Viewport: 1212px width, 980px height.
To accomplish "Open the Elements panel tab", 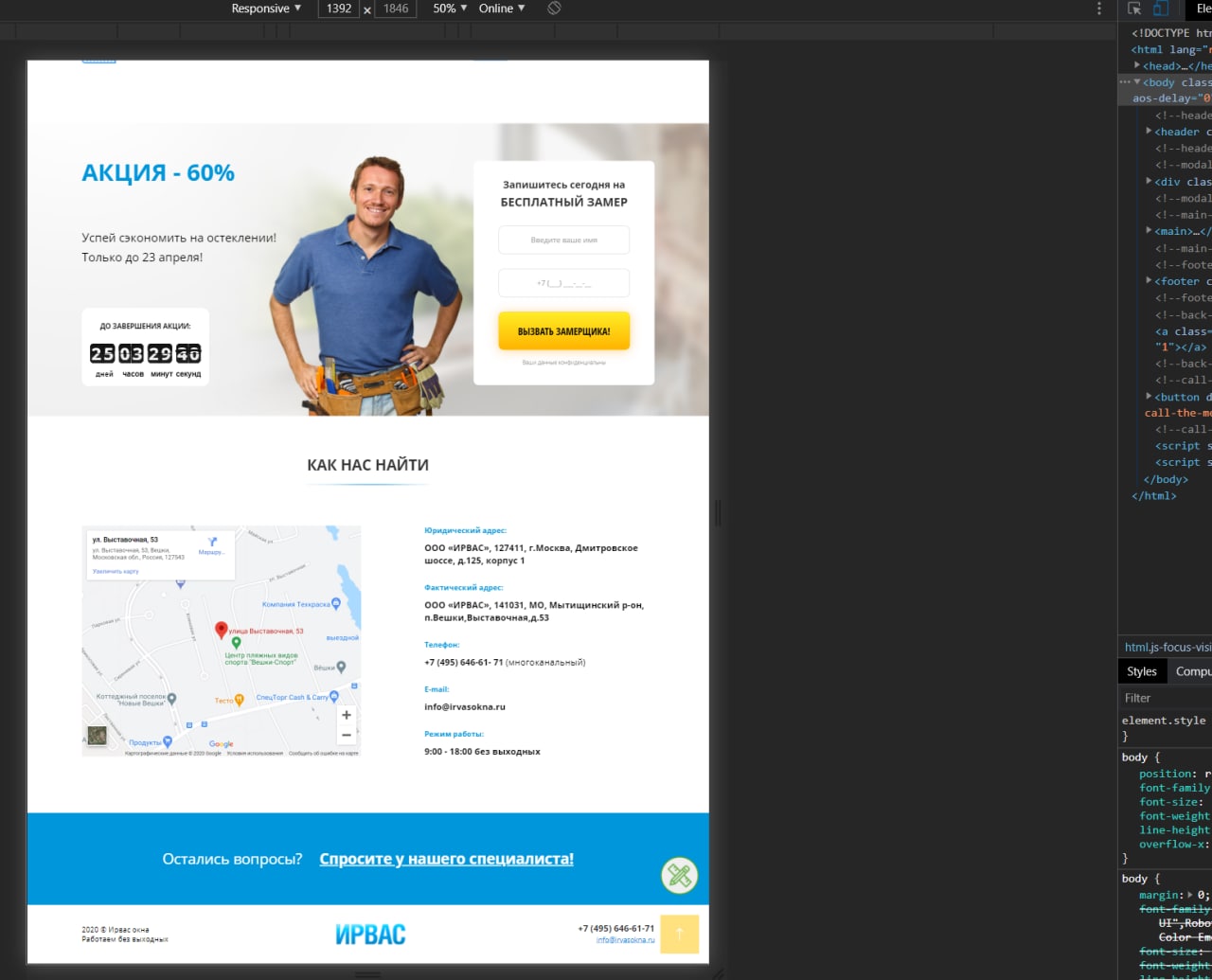I will pos(1201,9).
